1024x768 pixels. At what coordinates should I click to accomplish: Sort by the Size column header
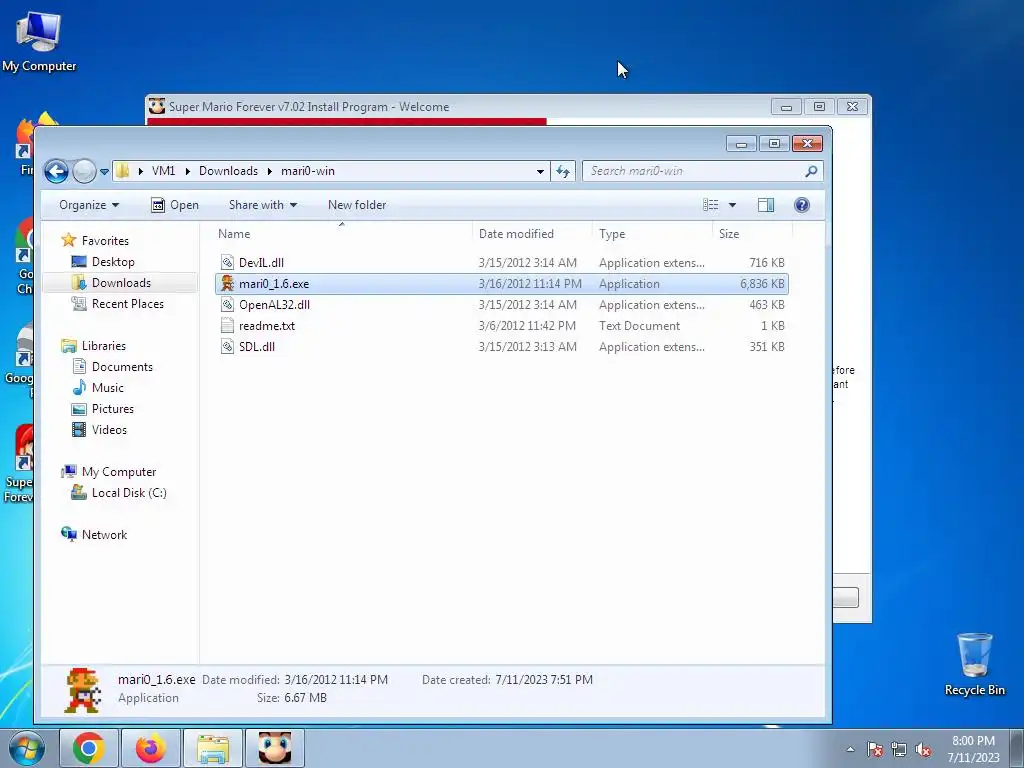[729, 234]
